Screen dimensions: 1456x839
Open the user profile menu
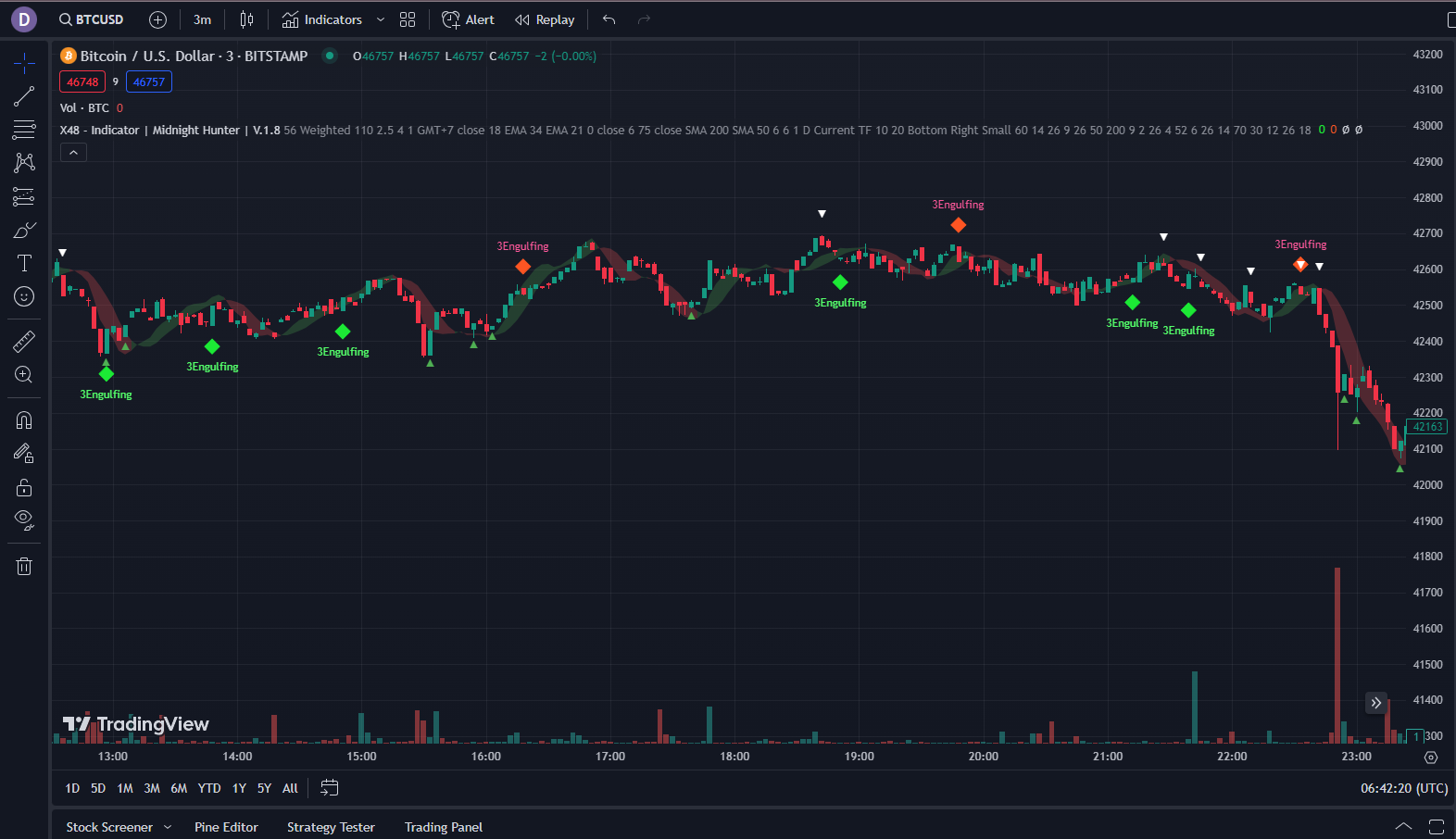tap(24, 19)
